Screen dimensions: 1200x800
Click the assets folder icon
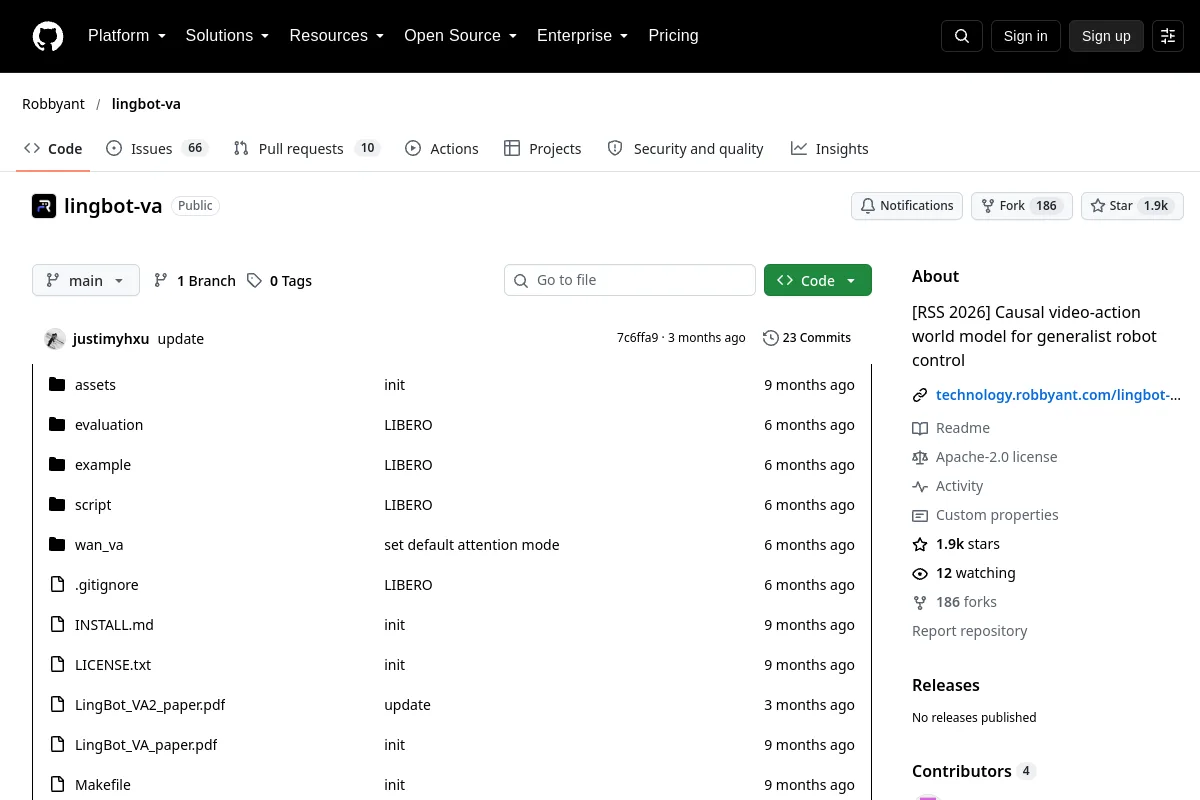[57, 385]
